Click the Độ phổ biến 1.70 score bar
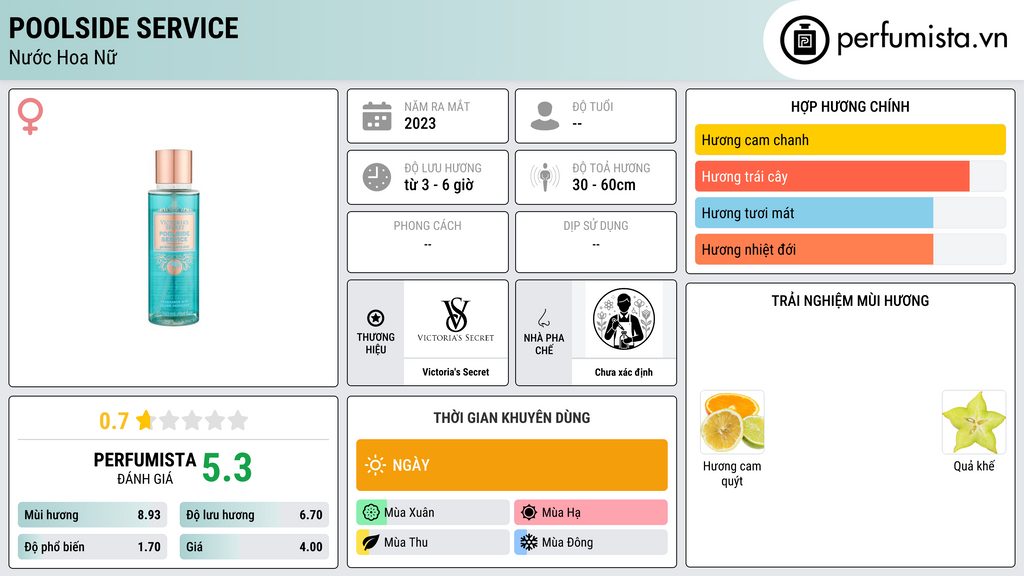 click(x=93, y=547)
